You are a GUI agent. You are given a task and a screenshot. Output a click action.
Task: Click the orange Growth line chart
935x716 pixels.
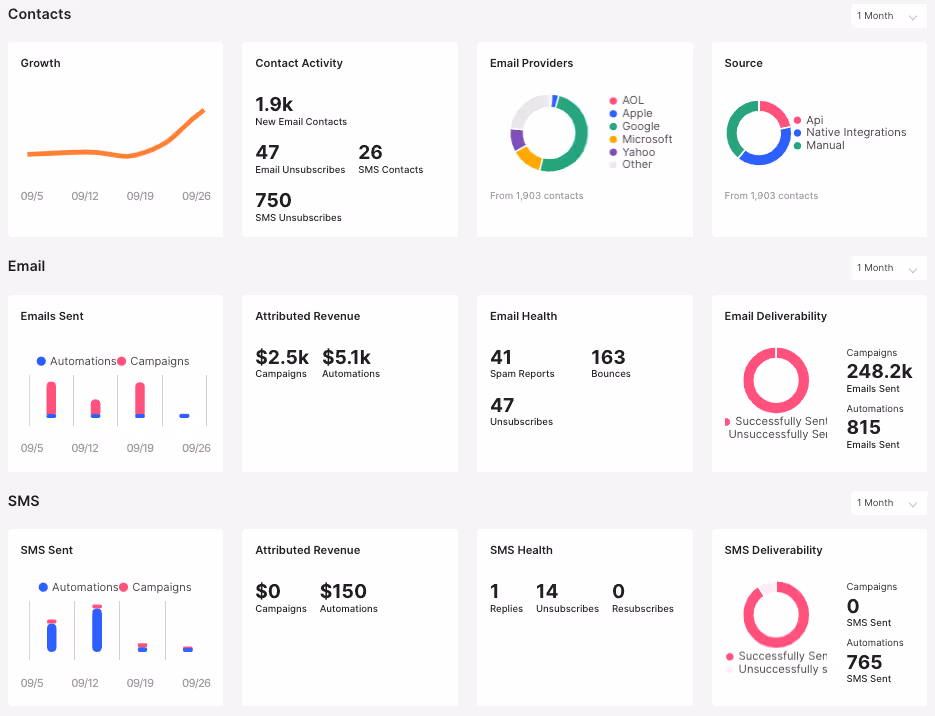[116, 134]
